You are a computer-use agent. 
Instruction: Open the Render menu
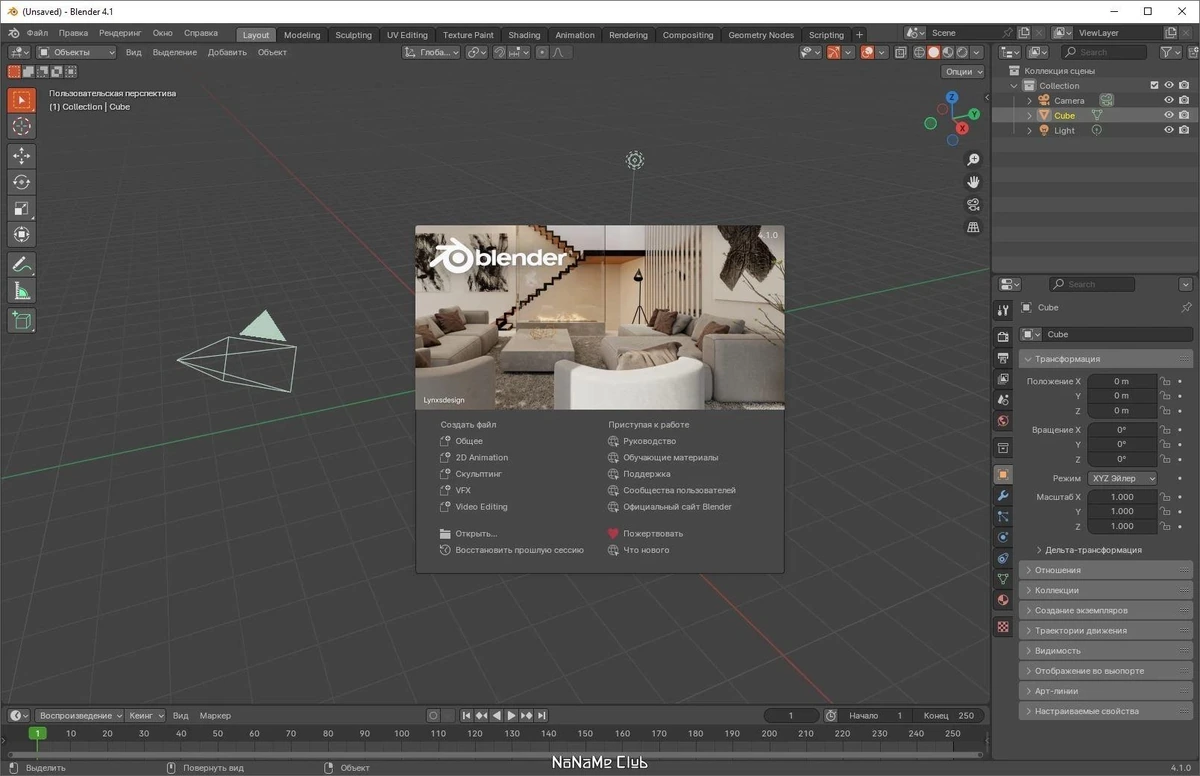pyautogui.click(x=120, y=33)
